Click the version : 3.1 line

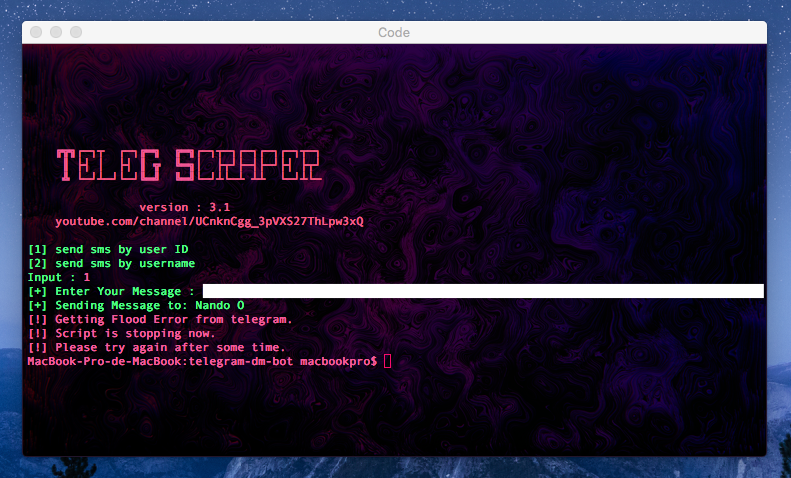tap(185, 207)
